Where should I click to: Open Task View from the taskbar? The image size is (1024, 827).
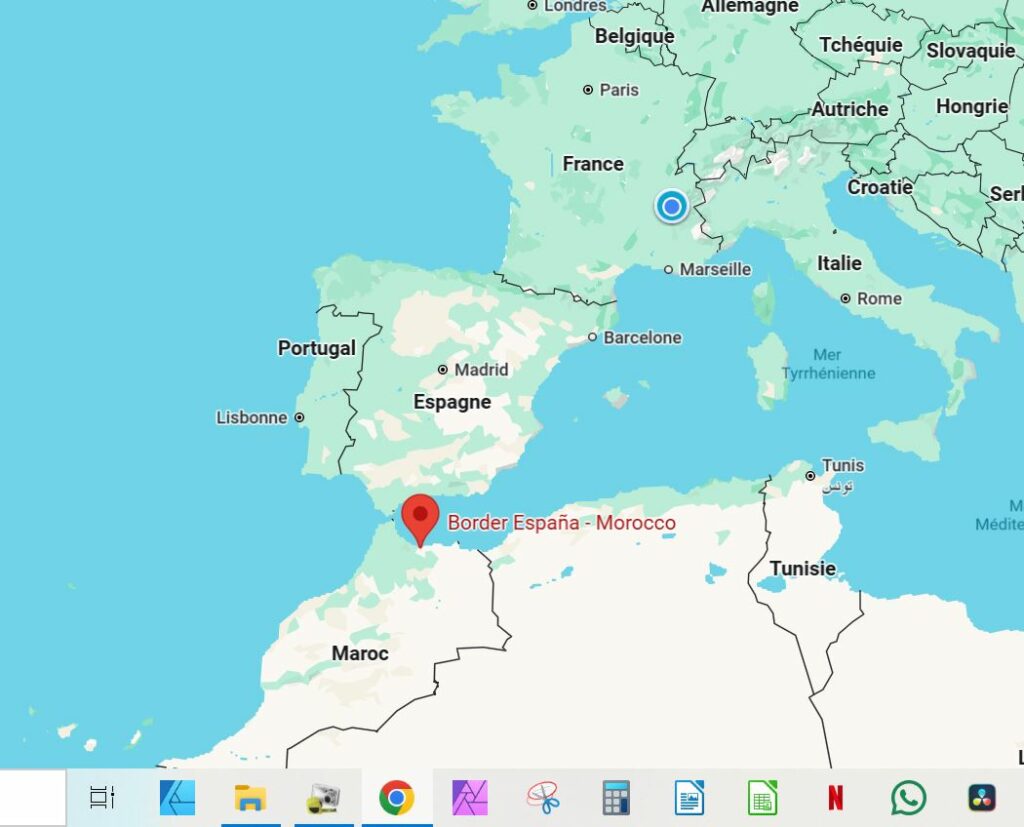102,797
